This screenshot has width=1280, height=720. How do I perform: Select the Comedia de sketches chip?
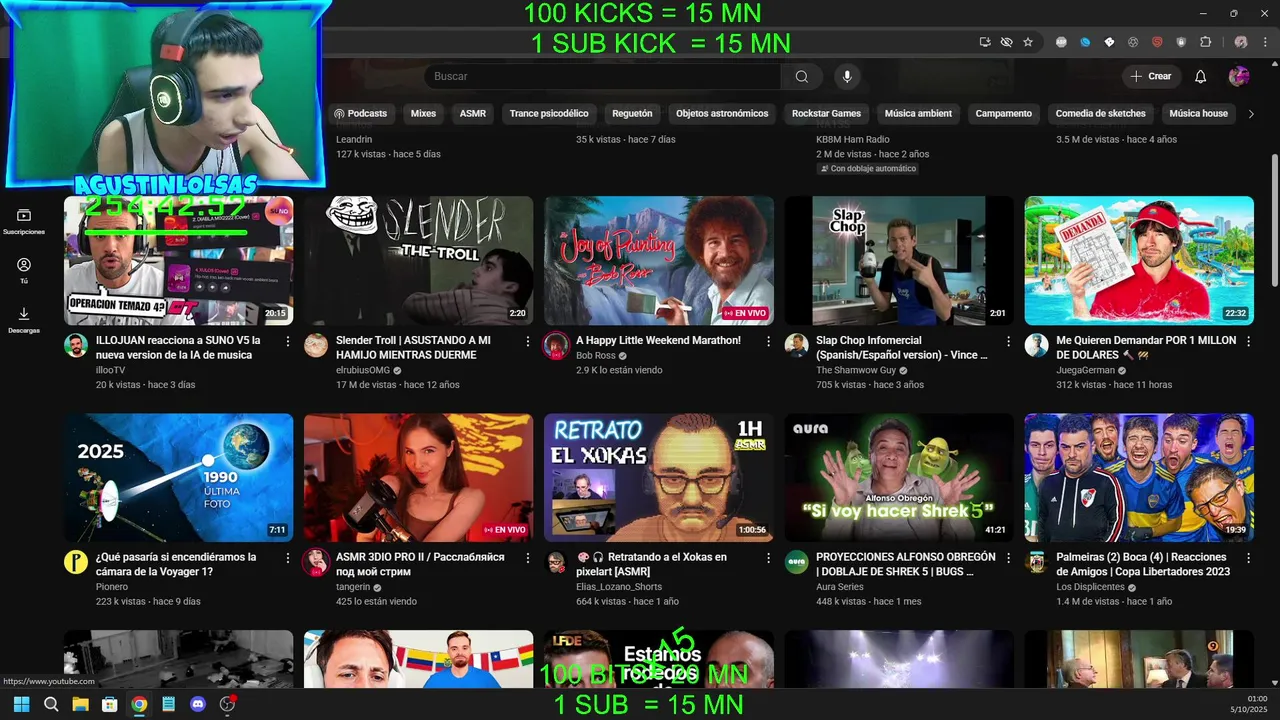(1100, 114)
